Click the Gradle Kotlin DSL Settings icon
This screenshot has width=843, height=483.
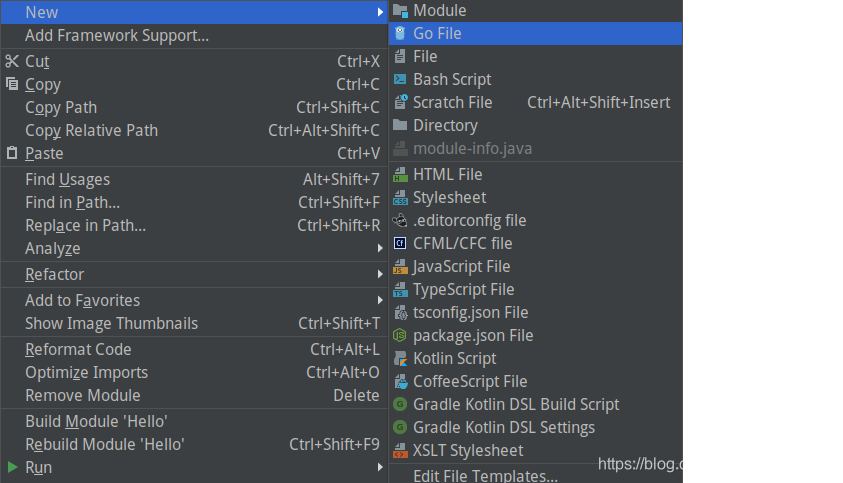pyautogui.click(x=400, y=427)
